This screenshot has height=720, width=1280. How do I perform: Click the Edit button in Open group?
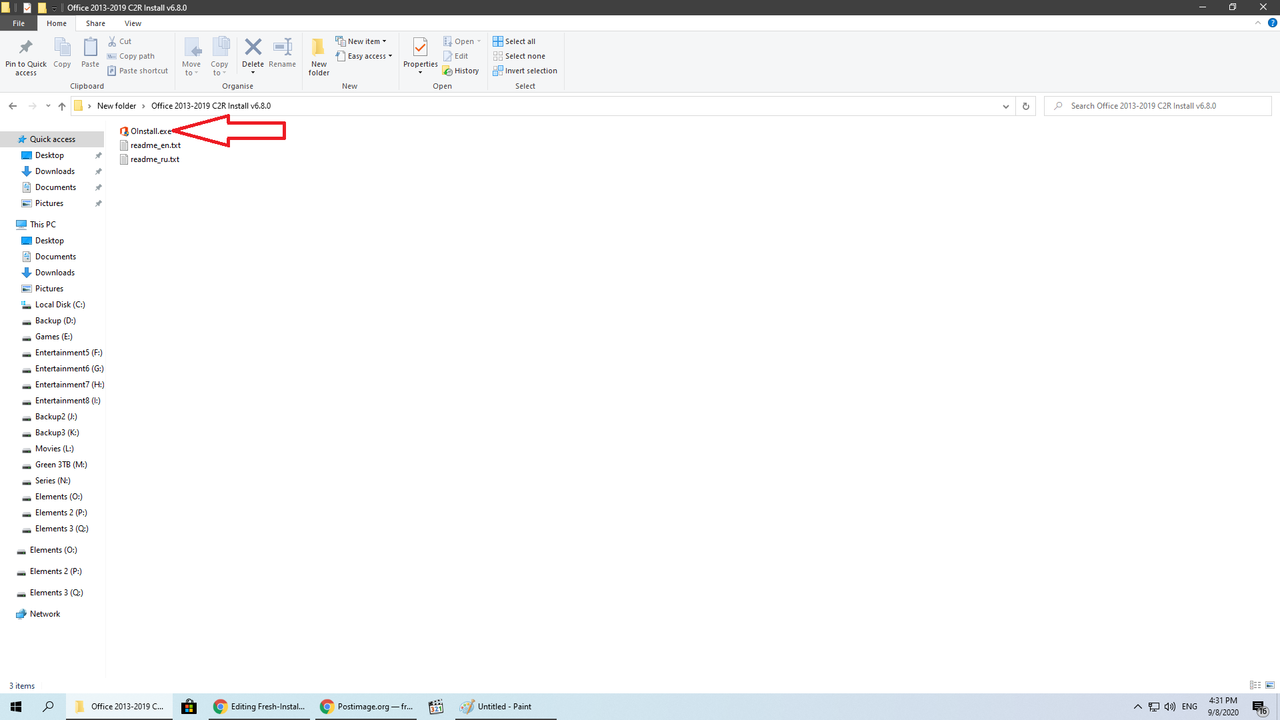(455, 56)
